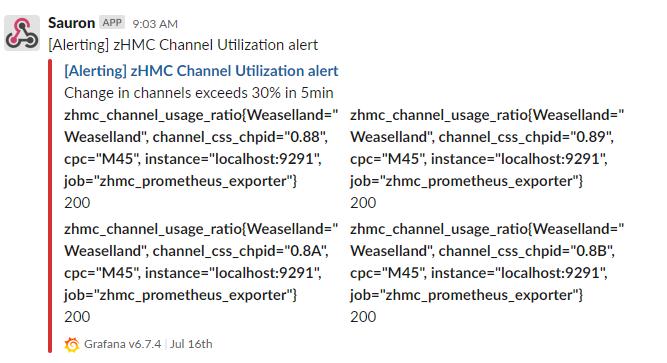Click the APP badge next to Sauron
The height and width of the screenshot is (363, 667).
click(112, 23)
